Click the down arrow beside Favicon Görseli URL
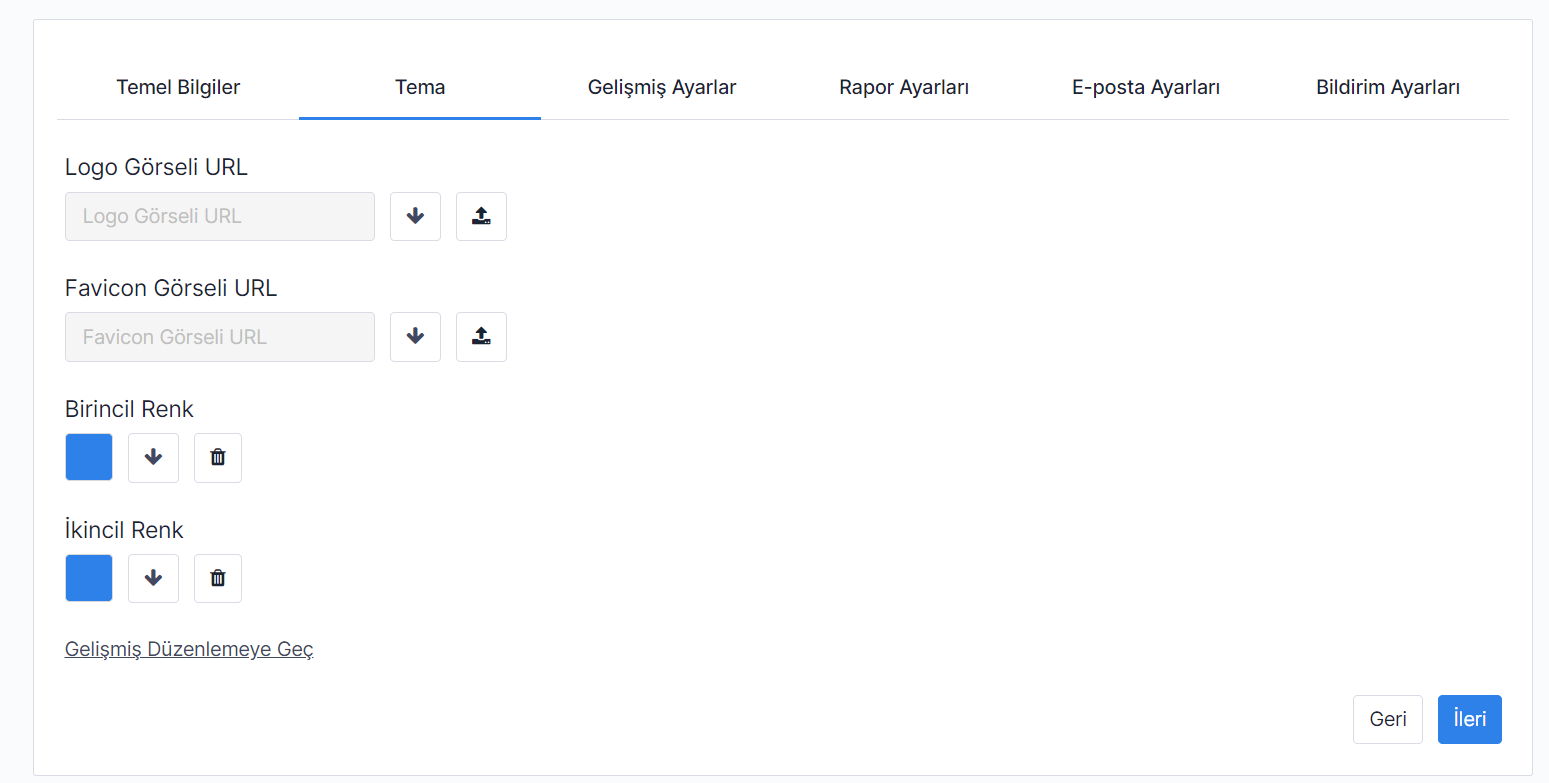Viewport: 1549px width, 783px height. pyautogui.click(x=415, y=337)
